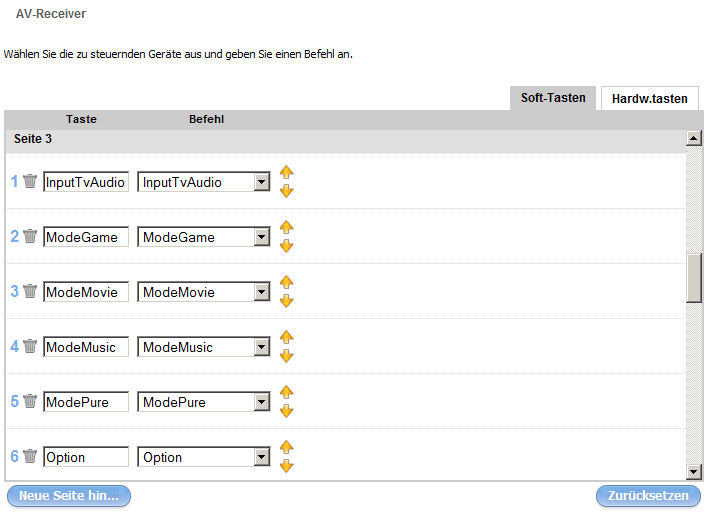
Task: Move ModeMovie row down with arrow
Action: (286, 301)
